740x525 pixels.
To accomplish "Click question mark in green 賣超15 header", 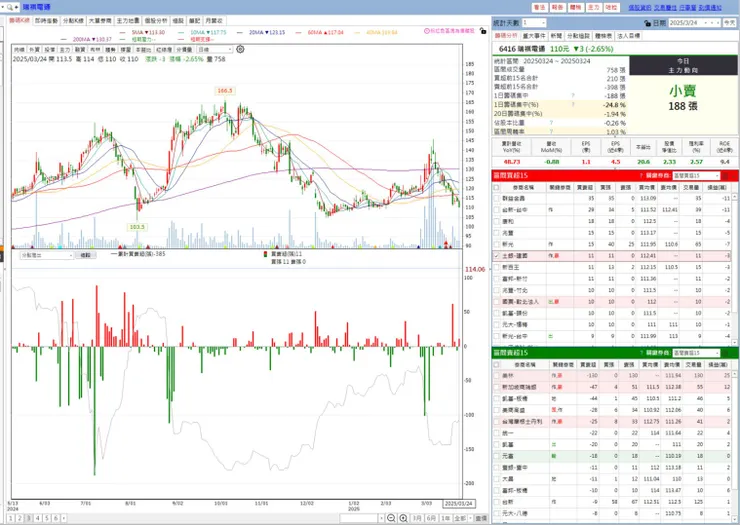I will pyautogui.click(x=641, y=353).
